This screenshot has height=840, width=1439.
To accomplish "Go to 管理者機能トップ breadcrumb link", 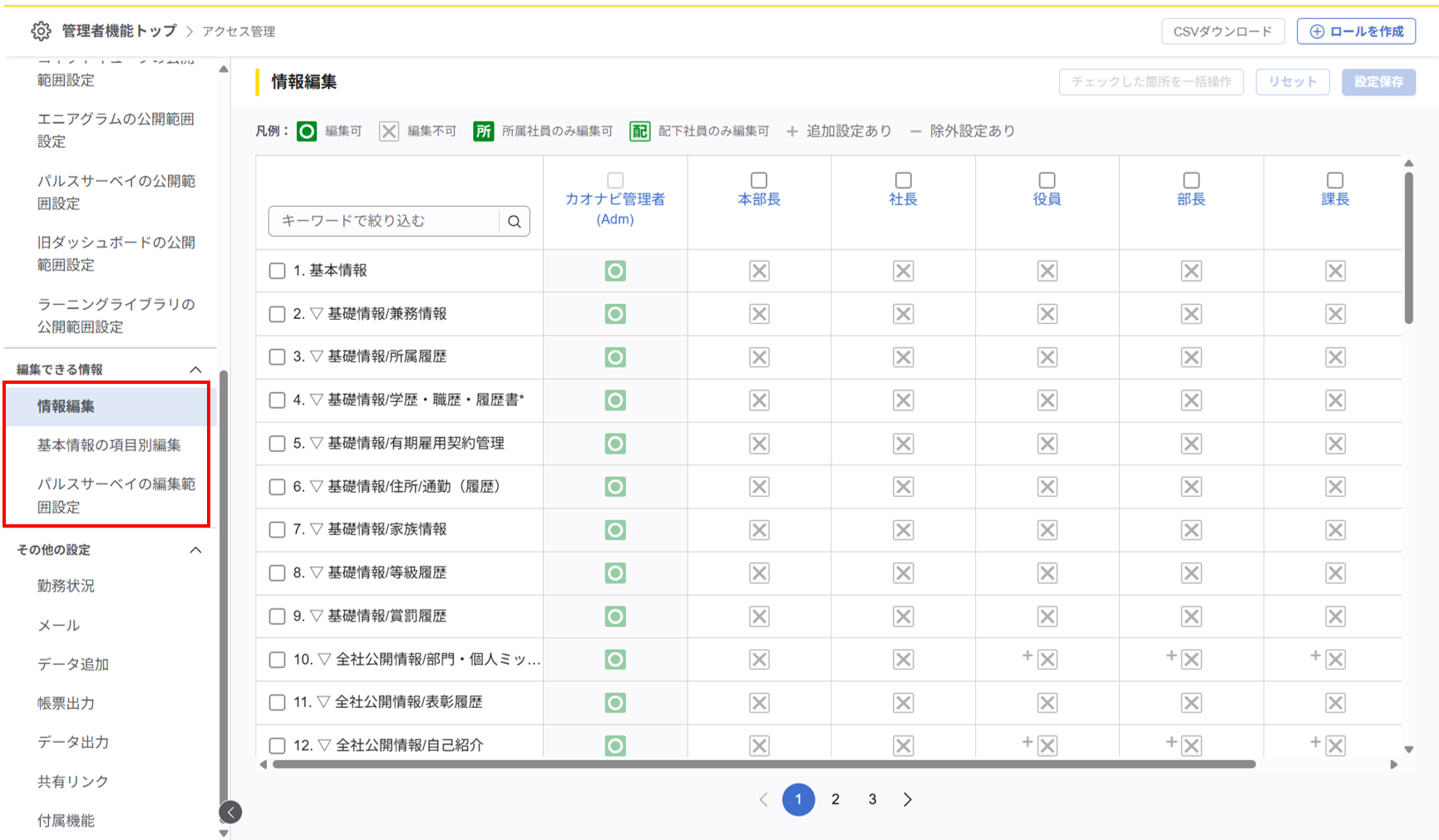I will (119, 31).
